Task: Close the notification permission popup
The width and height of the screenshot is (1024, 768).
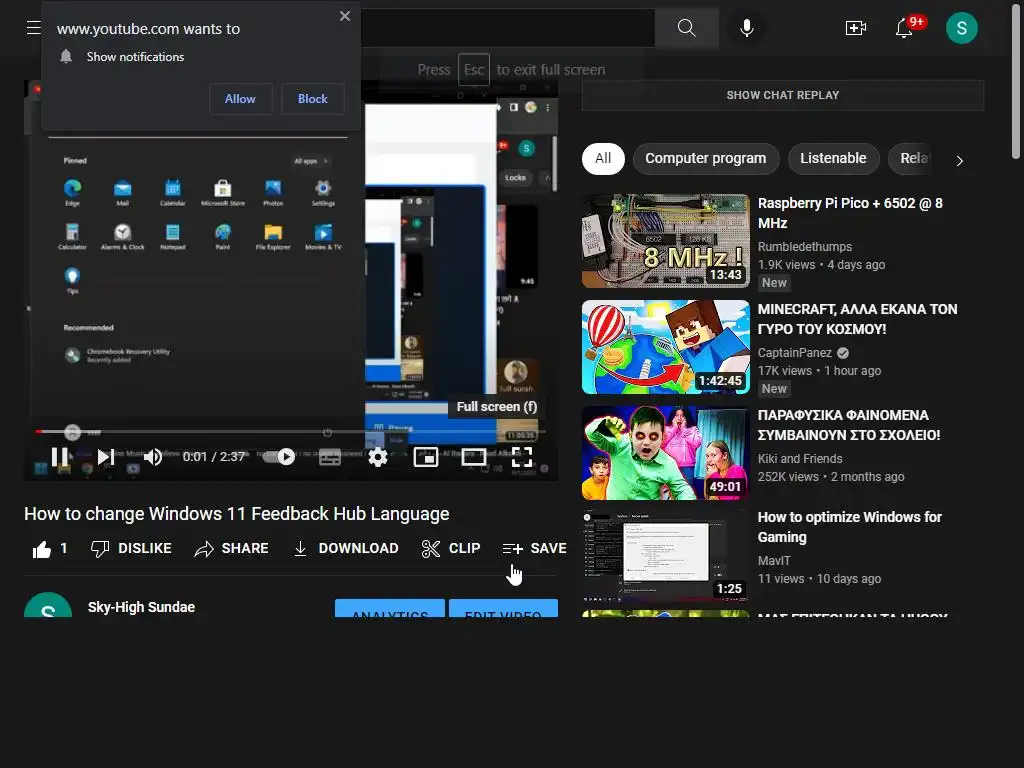Action: [345, 16]
